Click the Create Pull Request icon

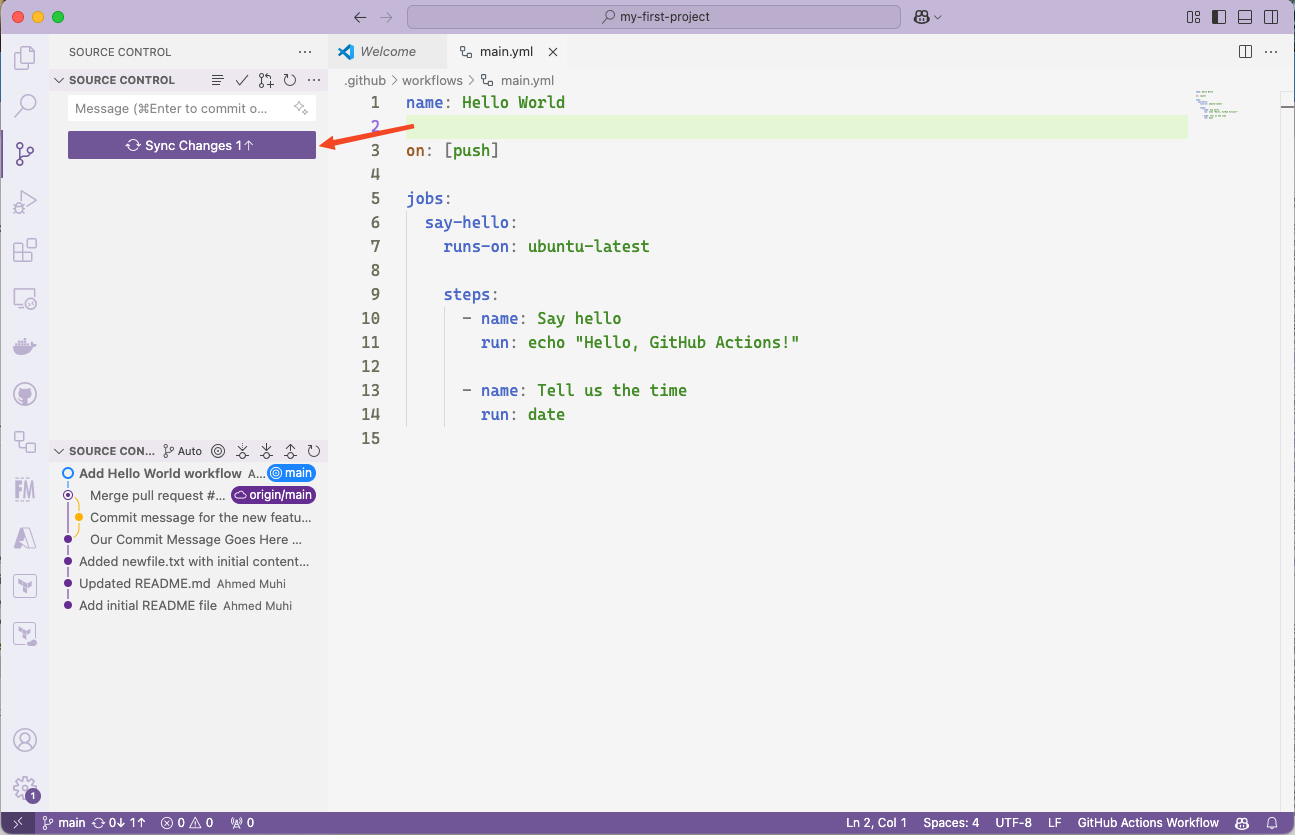265,80
